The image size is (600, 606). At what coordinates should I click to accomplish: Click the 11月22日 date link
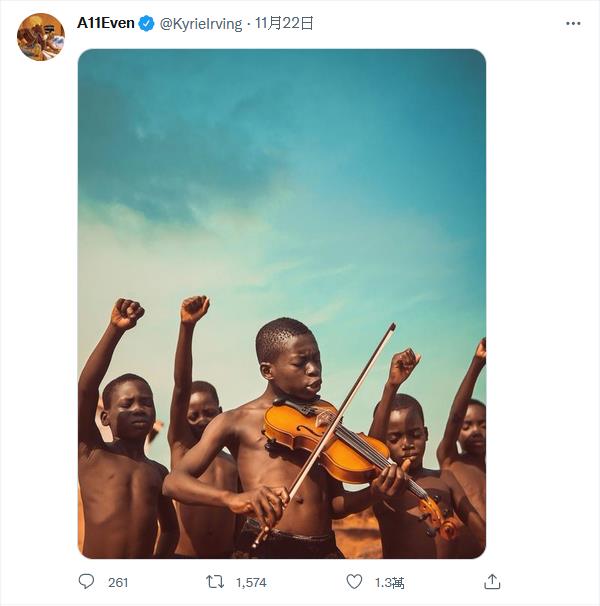pyautogui.click(x=285, y=23)
